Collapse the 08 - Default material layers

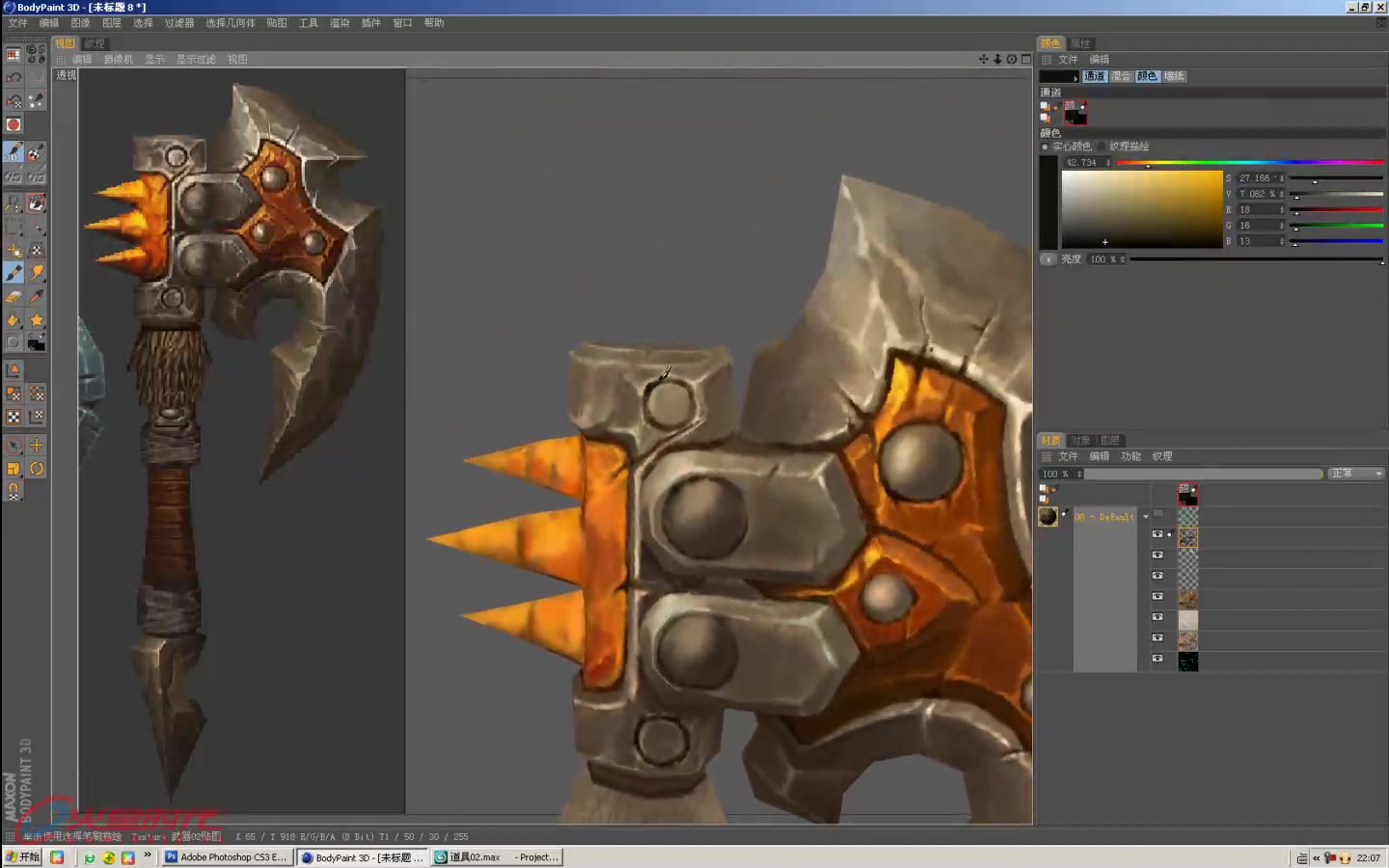point(1146,517)
